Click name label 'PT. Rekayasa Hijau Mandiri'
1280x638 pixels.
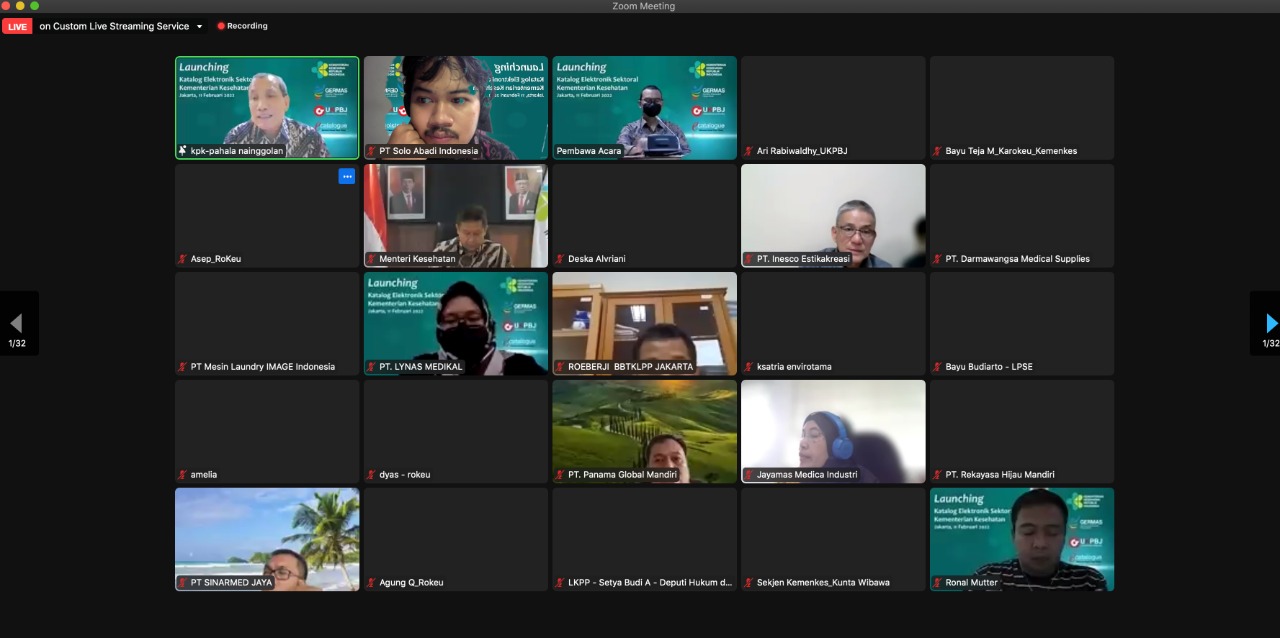[x=1000, y=475]
